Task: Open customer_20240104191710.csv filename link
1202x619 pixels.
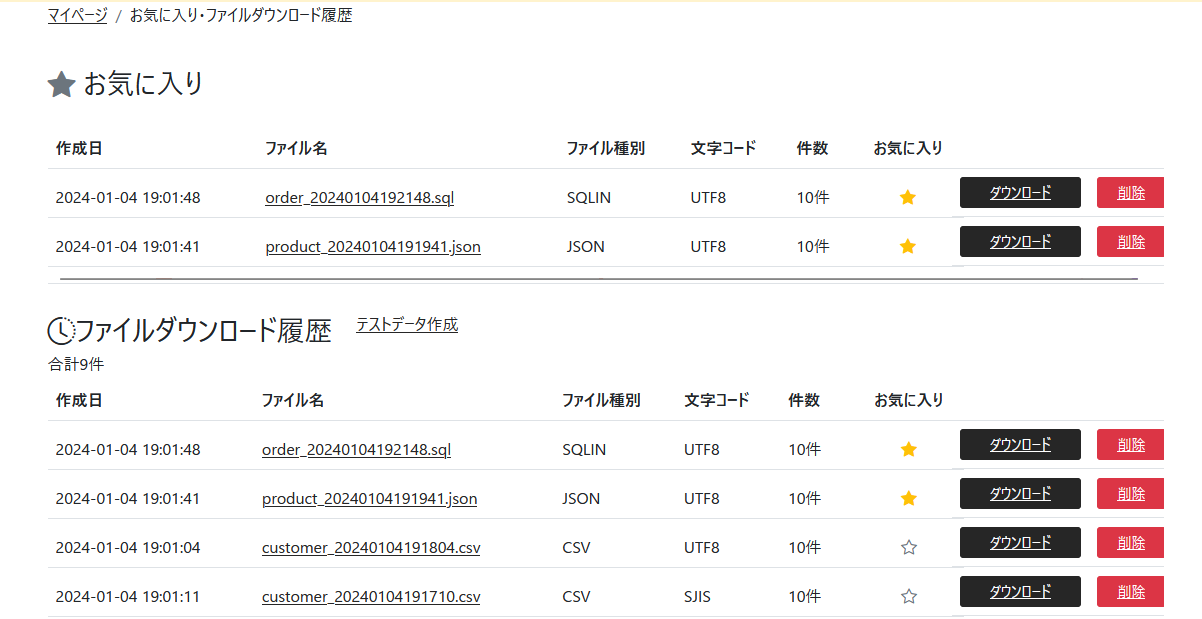Action: pos(371,597)
